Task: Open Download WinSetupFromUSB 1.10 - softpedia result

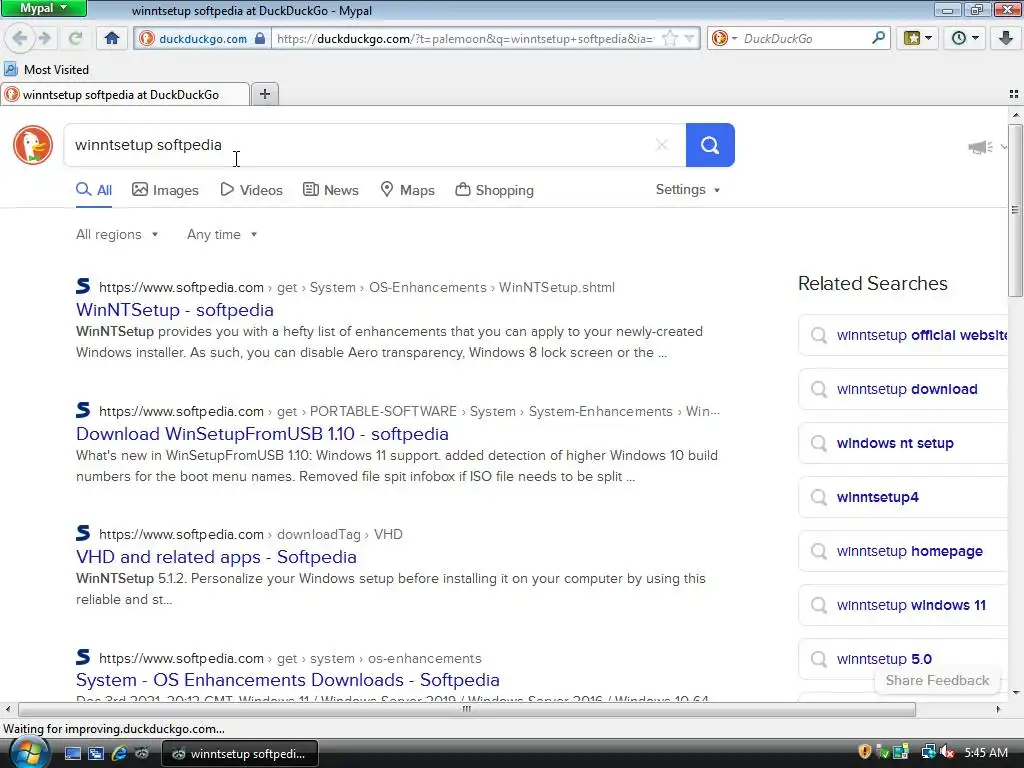Action: click(x=262, y=434)
